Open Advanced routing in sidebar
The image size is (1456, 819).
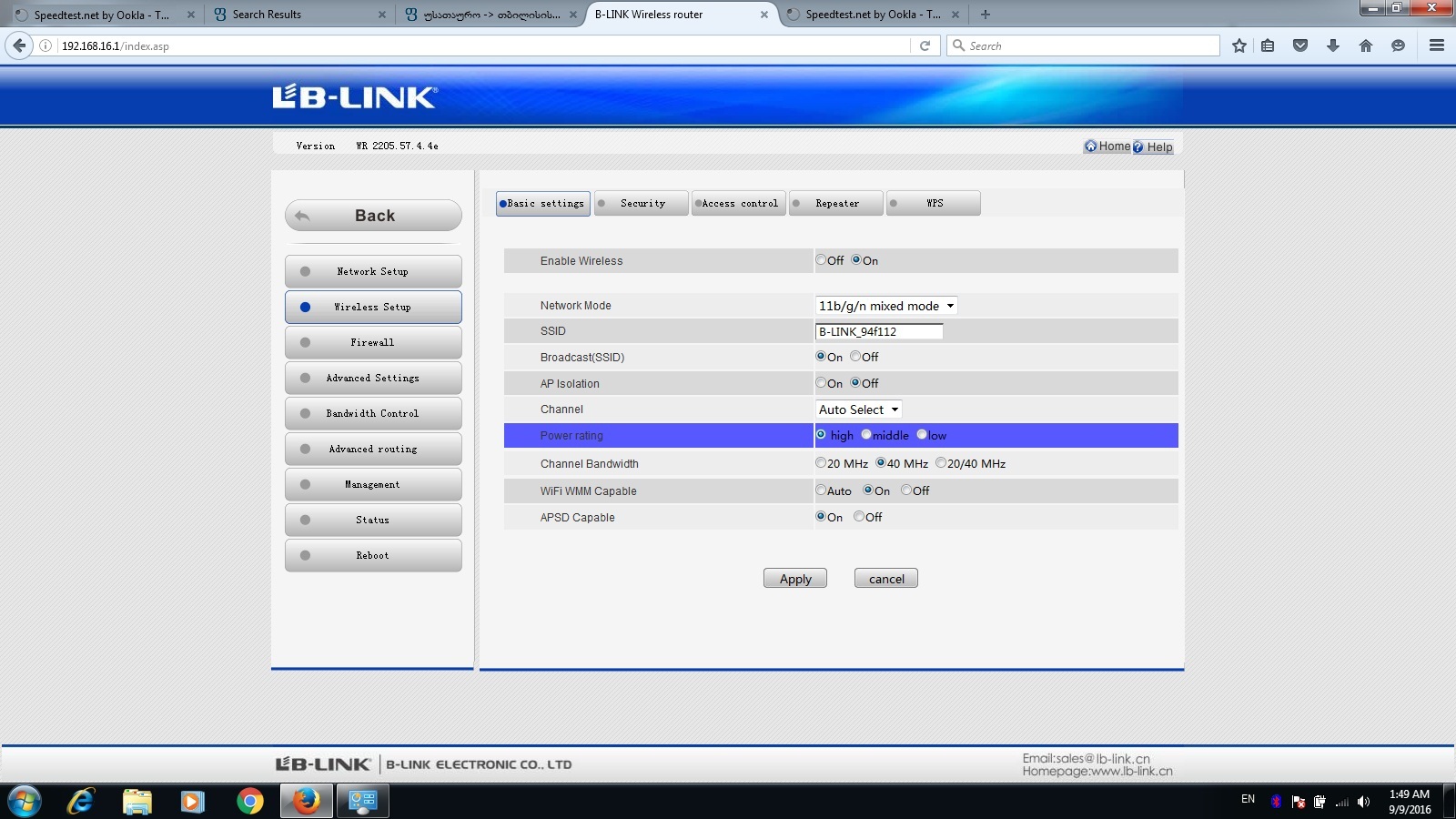373,449
